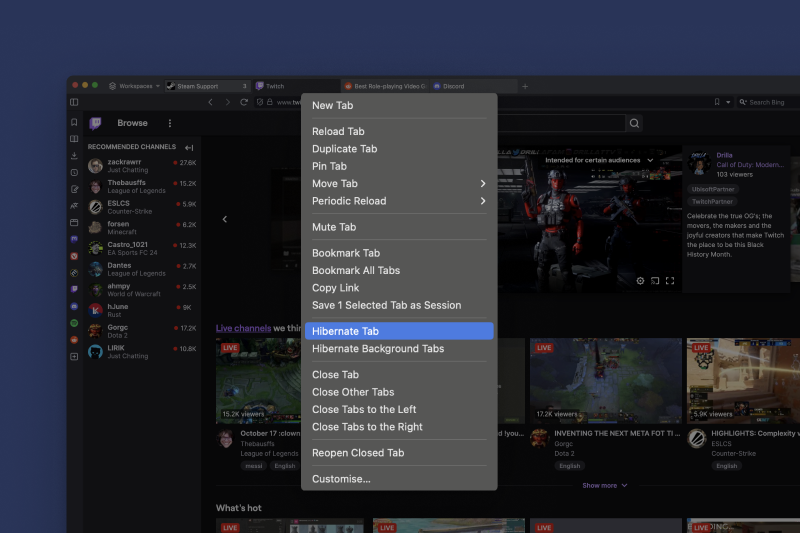Go forward with the browser forward arrow
The width and height of the screenshot is (800, 533).
pos(228,102)
